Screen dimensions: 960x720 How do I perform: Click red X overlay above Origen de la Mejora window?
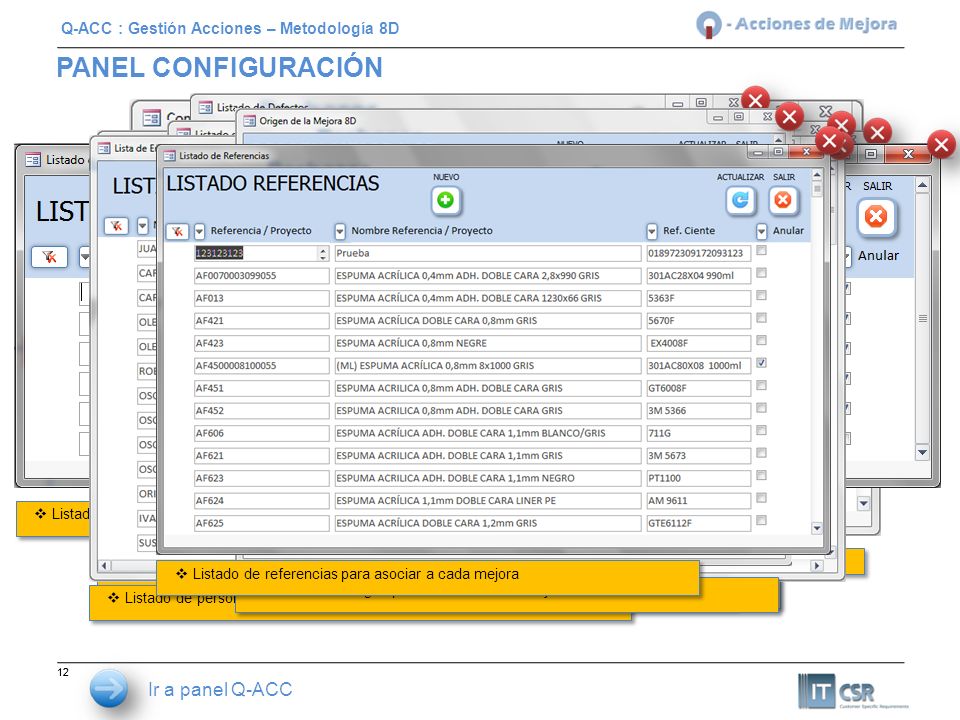click(789, 116)
